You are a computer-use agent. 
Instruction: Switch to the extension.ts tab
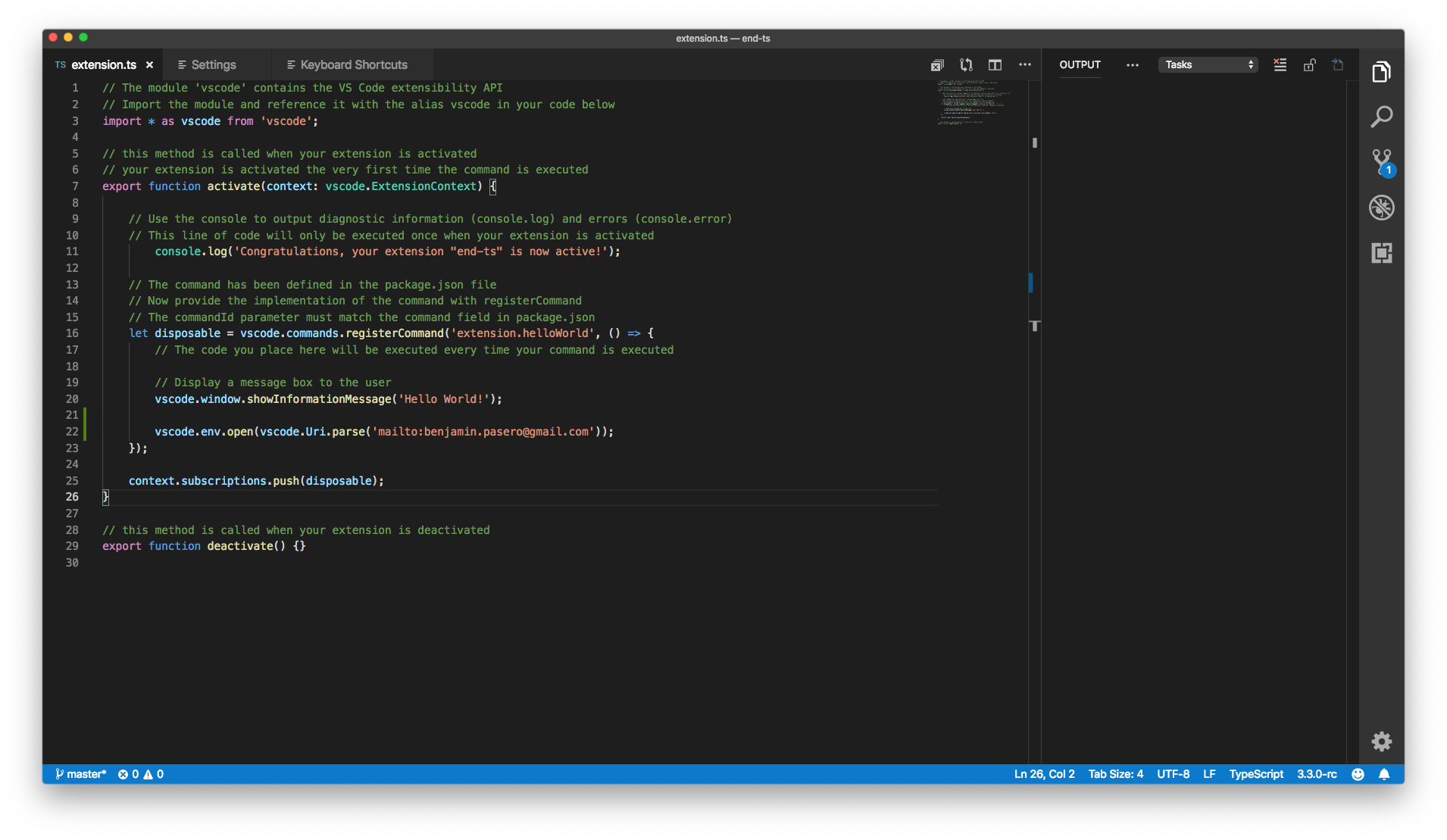click(x=104, y=65)
